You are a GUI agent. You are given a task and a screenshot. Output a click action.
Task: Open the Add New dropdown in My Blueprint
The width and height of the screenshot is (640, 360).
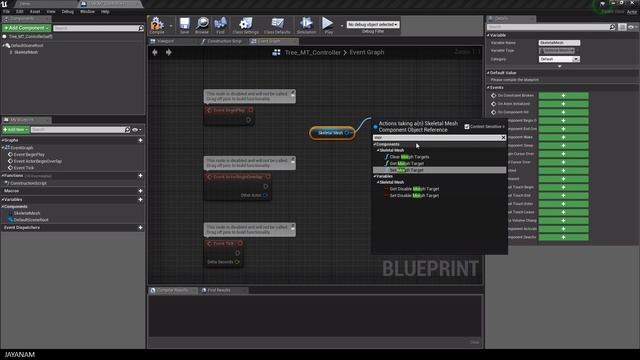click(16, 129)
